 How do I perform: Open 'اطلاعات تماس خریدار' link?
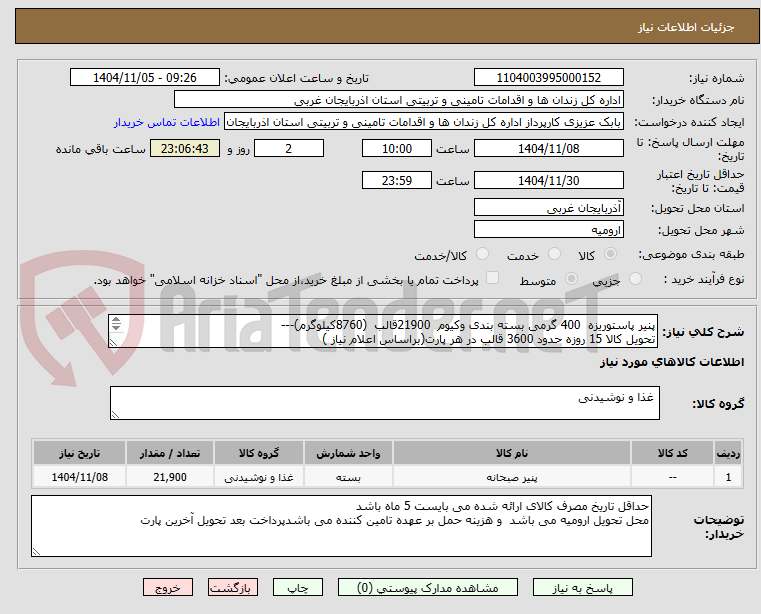tap(167, 122)
